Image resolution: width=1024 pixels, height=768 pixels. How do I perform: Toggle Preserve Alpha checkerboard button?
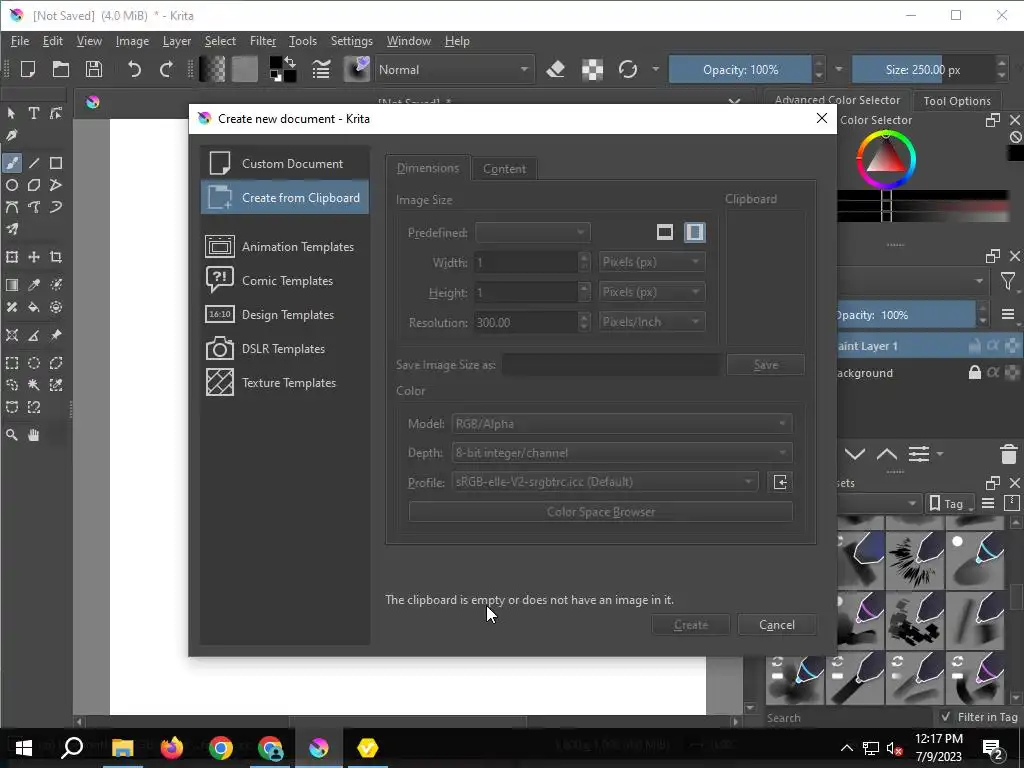[x=592, y=69]
